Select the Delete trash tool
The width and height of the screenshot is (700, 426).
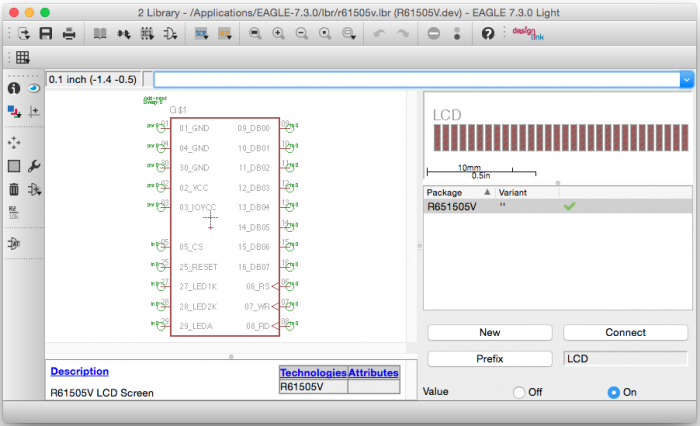tap(14, 189)
